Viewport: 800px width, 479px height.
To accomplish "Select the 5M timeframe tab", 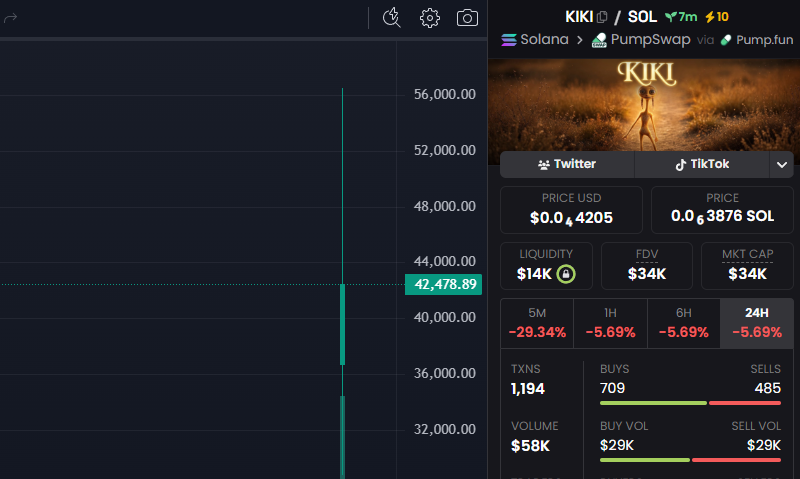I will 537,323.
